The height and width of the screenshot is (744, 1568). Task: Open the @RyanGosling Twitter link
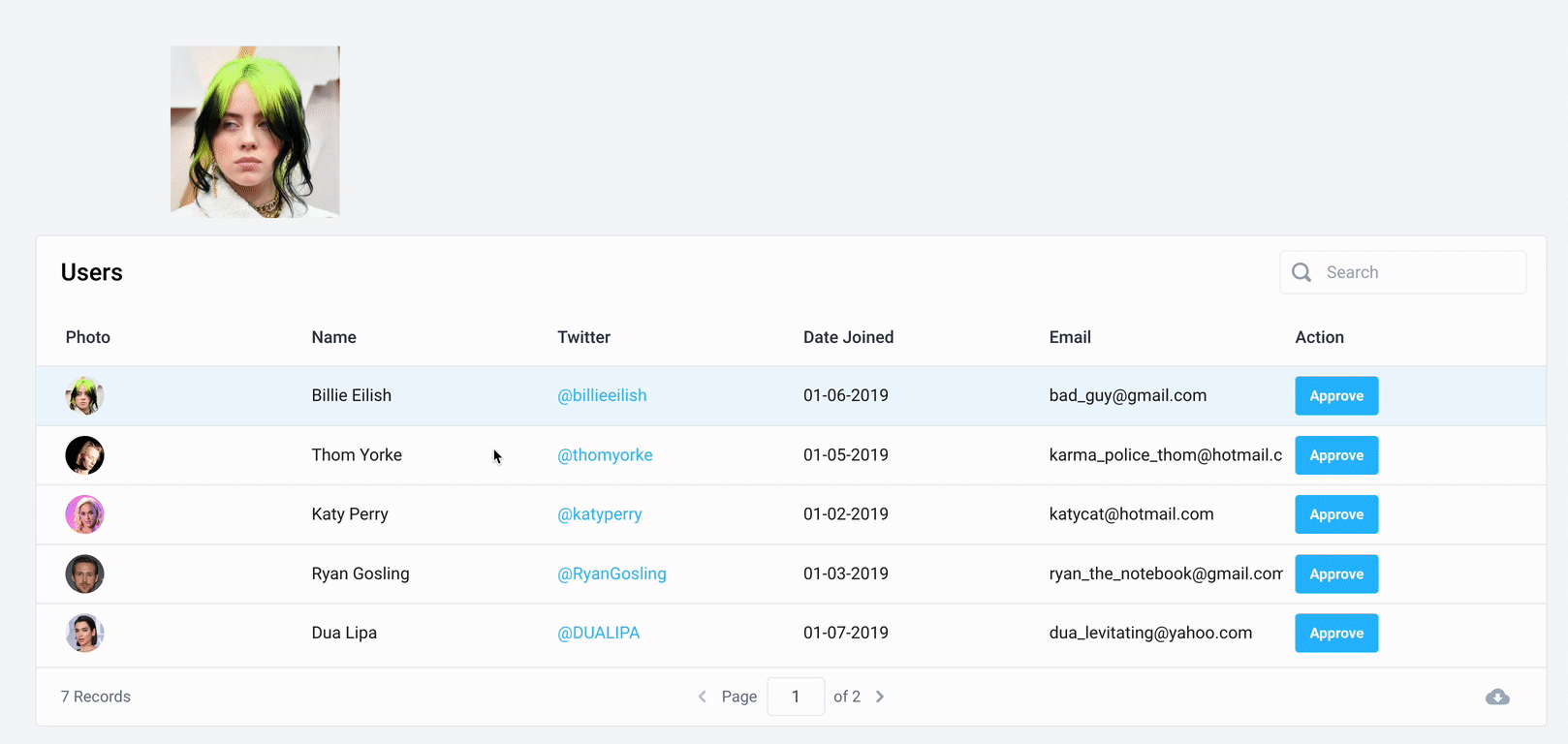612,573
